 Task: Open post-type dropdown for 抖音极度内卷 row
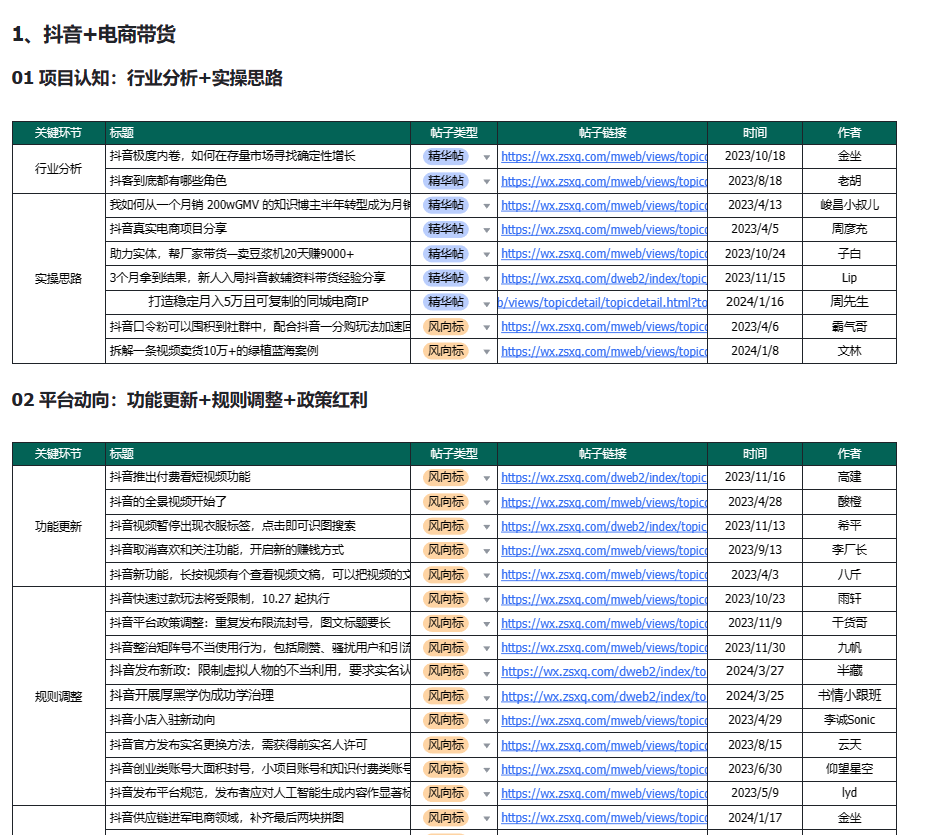pyautogui.click(x=486, y=157)
